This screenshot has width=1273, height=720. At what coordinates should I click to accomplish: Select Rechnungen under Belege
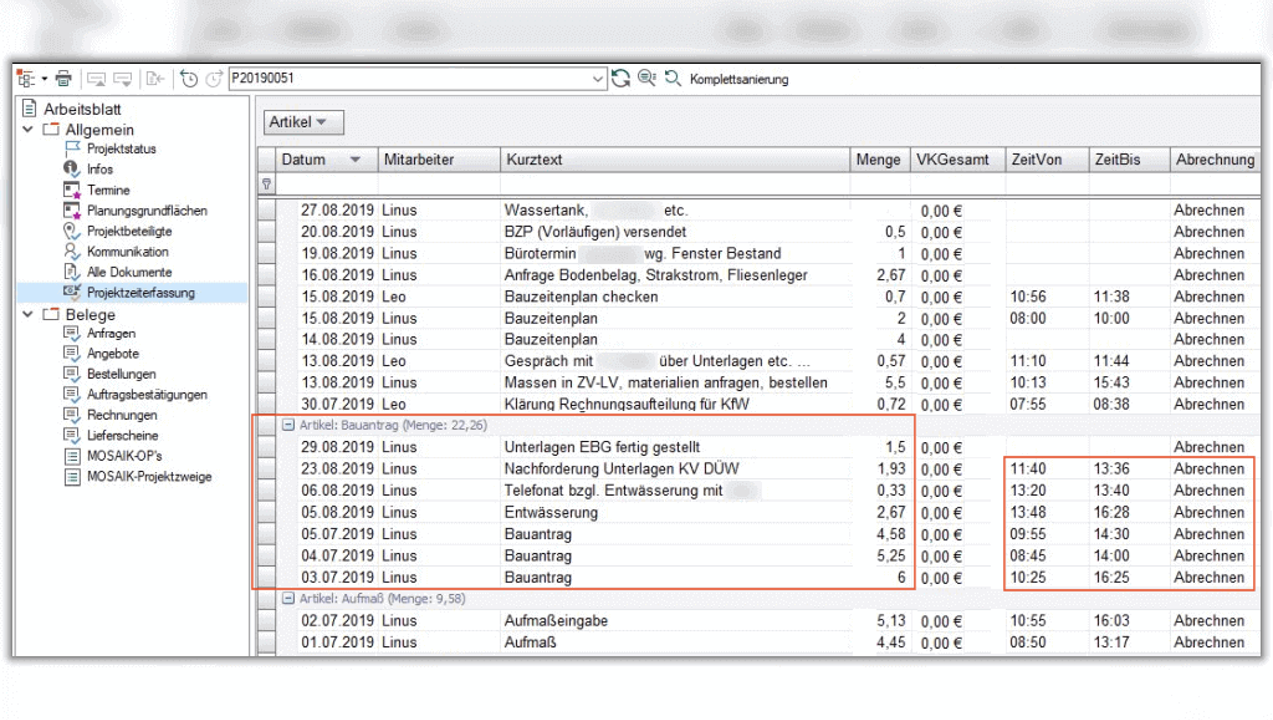tap(122, 415)
